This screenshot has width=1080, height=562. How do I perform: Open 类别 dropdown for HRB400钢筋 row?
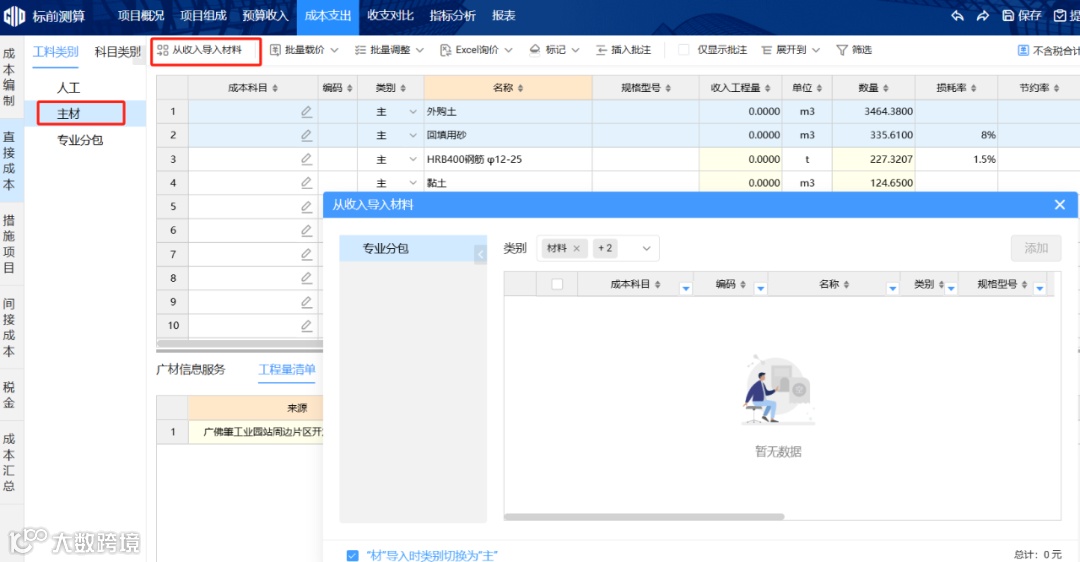[413, 159]
